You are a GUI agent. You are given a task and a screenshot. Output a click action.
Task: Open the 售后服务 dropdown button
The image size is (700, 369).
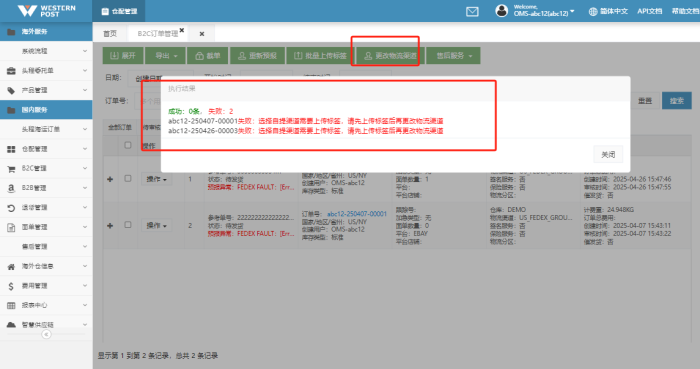point(453,56)
